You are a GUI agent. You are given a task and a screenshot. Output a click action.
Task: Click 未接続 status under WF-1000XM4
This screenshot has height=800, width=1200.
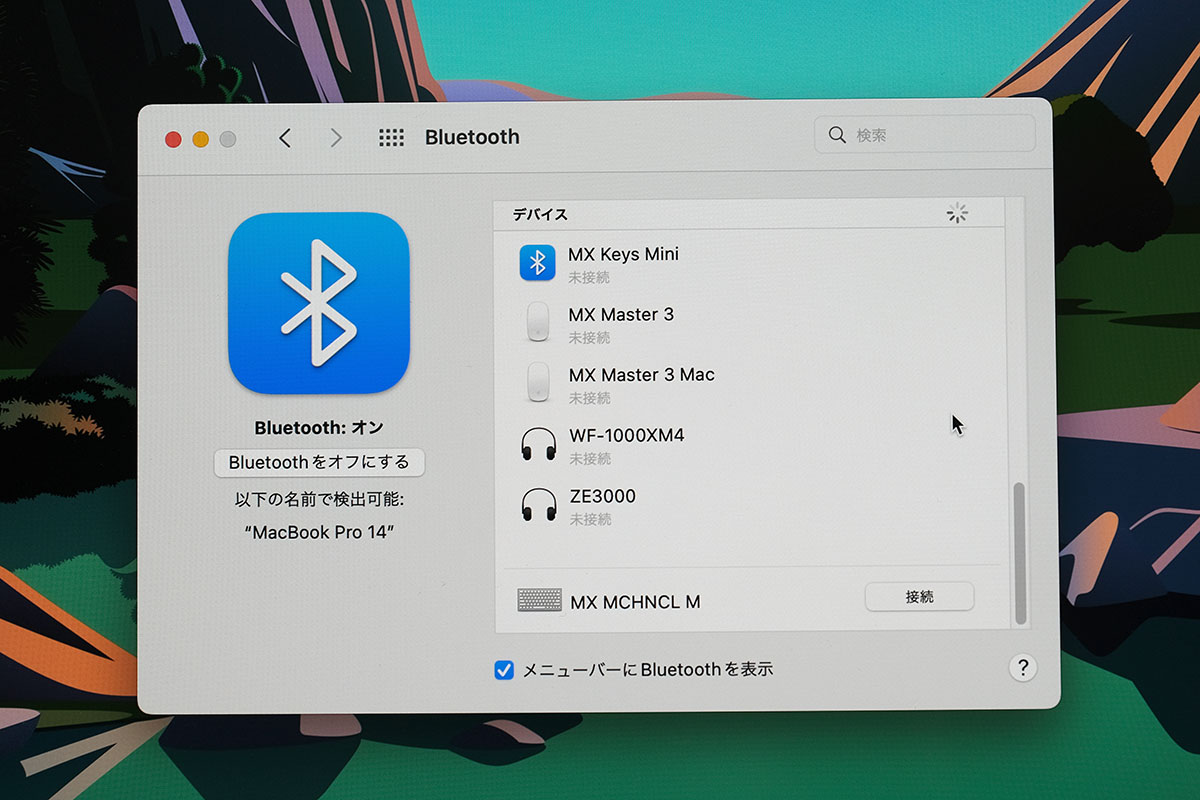590,459
